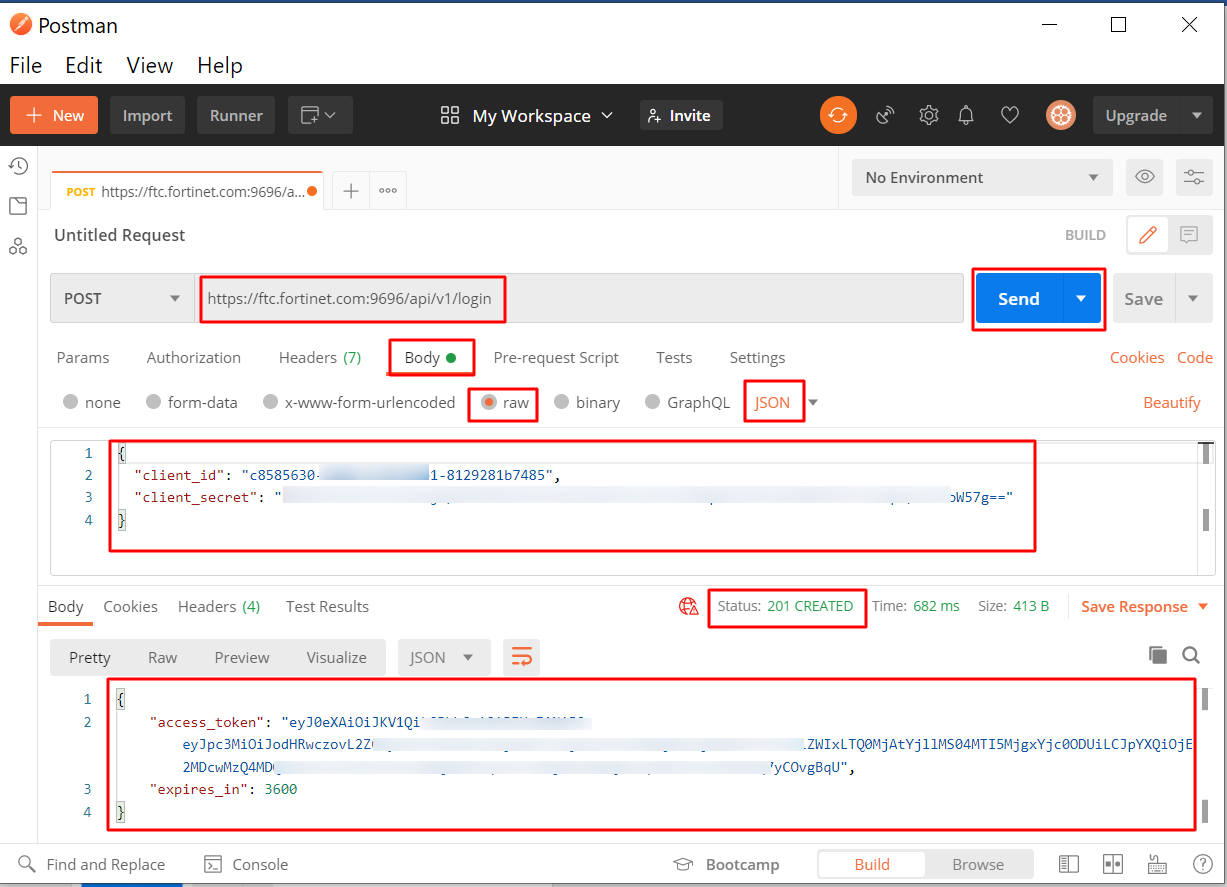The height and width of the screenshot is (887, 1227).
Task: Open the raw body JSON type dropdown
Action: (786, 402)
